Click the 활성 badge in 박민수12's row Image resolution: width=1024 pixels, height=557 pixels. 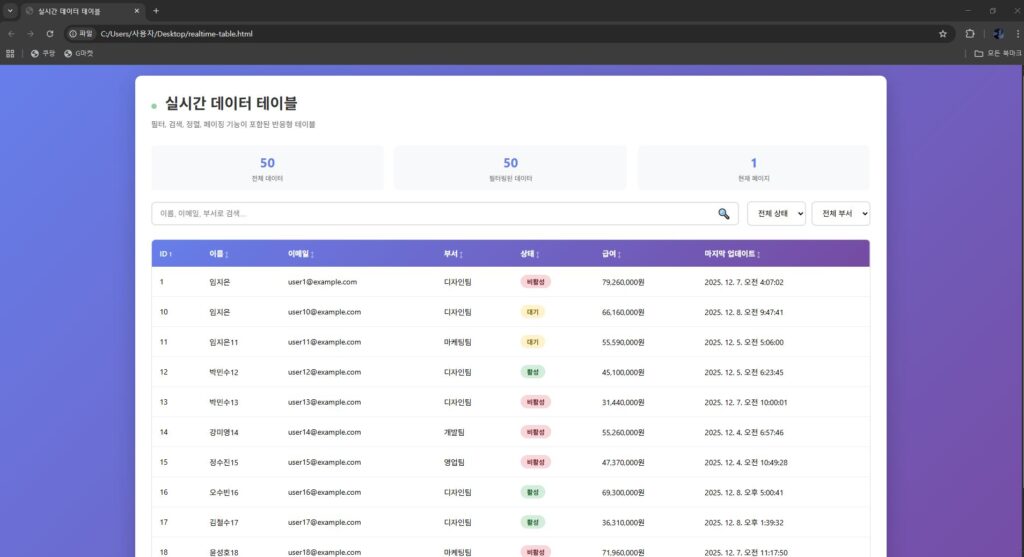click(532, 372)
